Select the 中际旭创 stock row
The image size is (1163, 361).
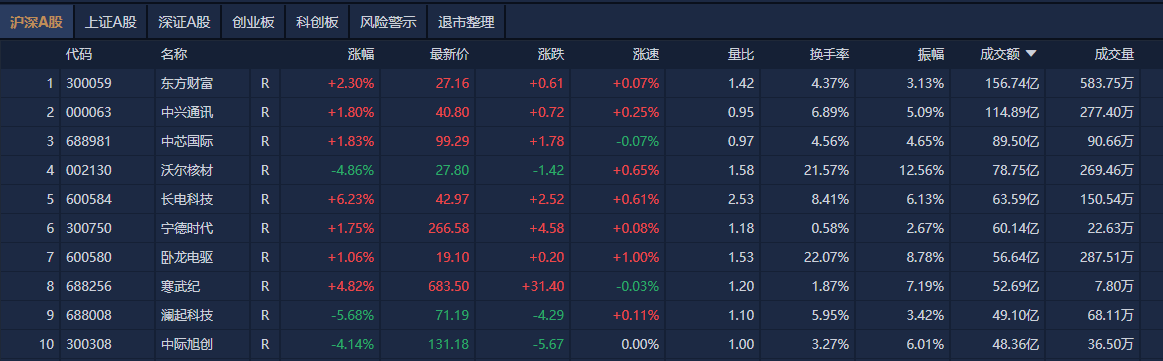[582, 344]
